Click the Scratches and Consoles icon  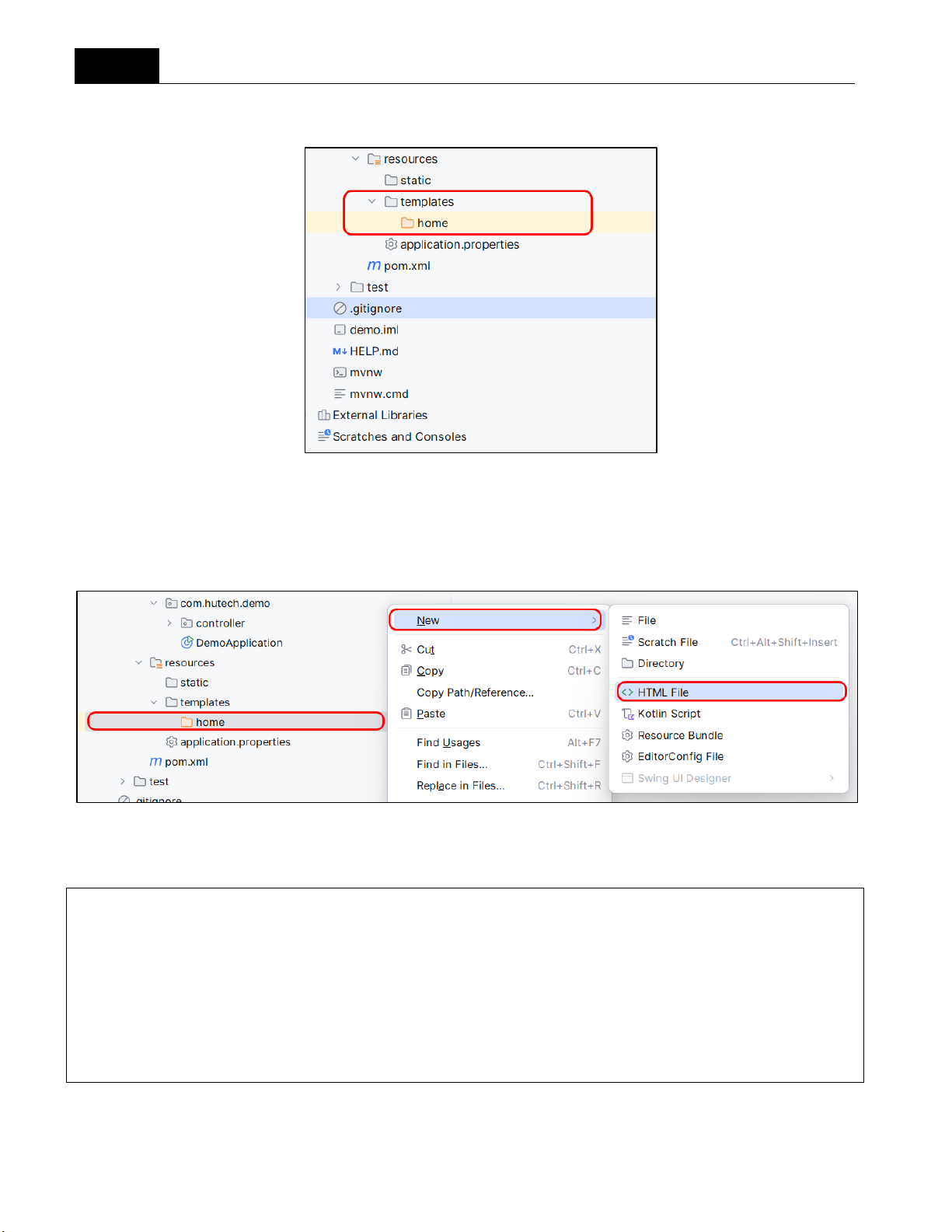point(324,436)
